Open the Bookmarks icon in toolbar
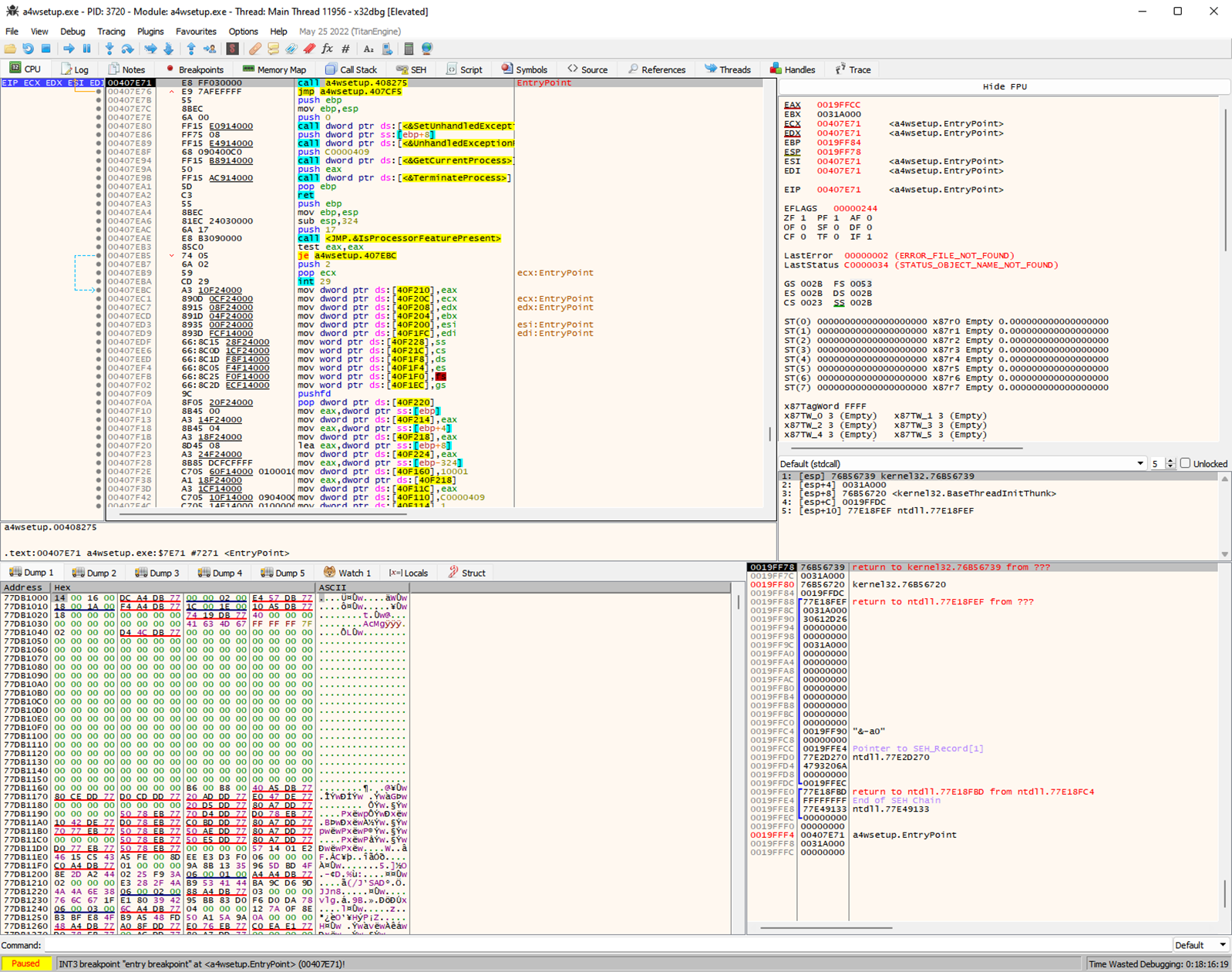Viewport: 1232px width, 972px height. tap(309, 49)
